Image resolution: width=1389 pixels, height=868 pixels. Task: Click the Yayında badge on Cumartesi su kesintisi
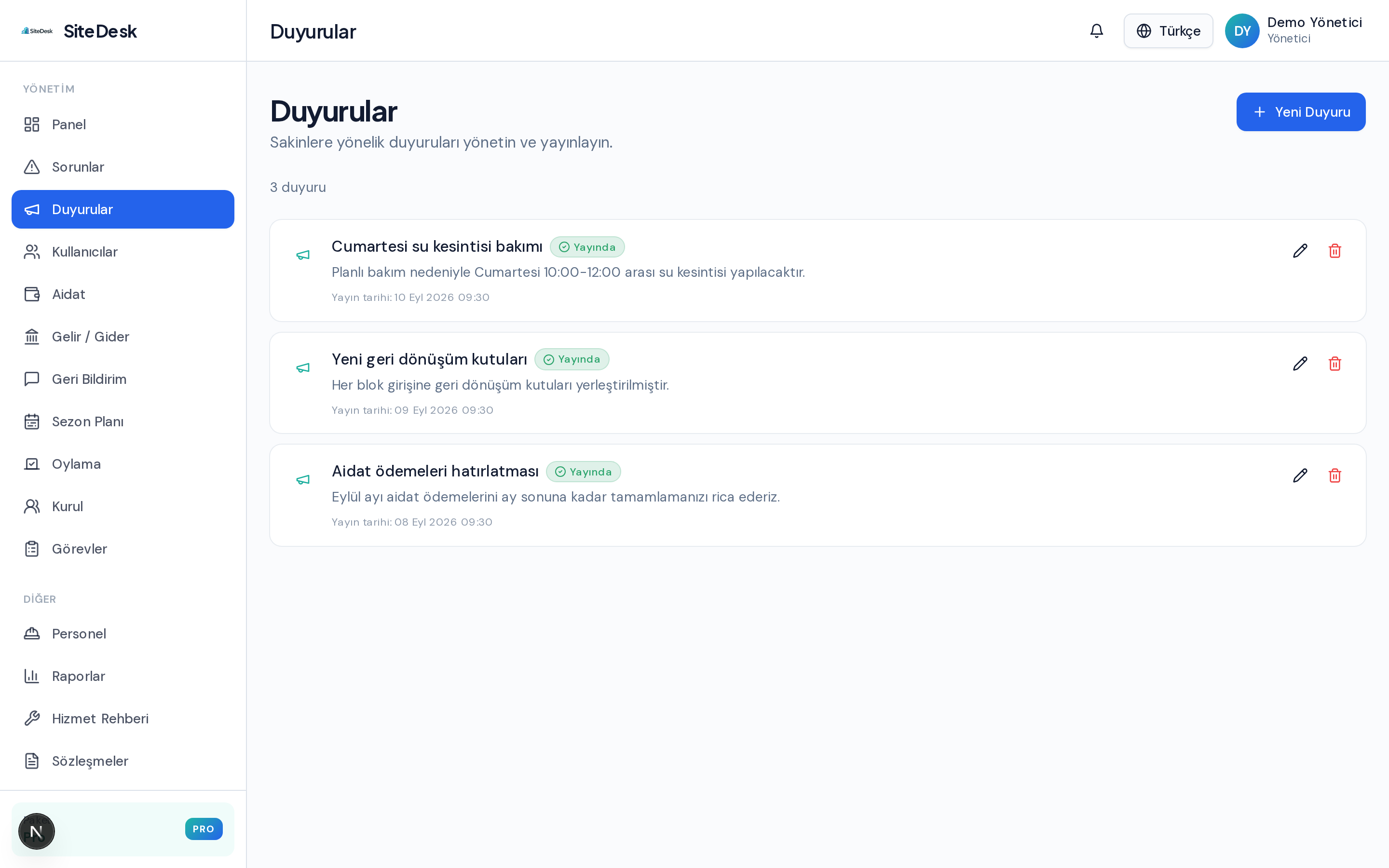[587, 247]
